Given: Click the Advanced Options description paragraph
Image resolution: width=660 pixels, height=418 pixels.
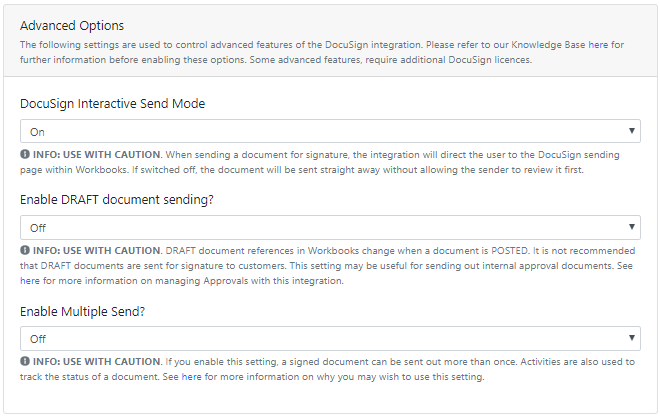Looking at the screenshot, I should [322, 52].
